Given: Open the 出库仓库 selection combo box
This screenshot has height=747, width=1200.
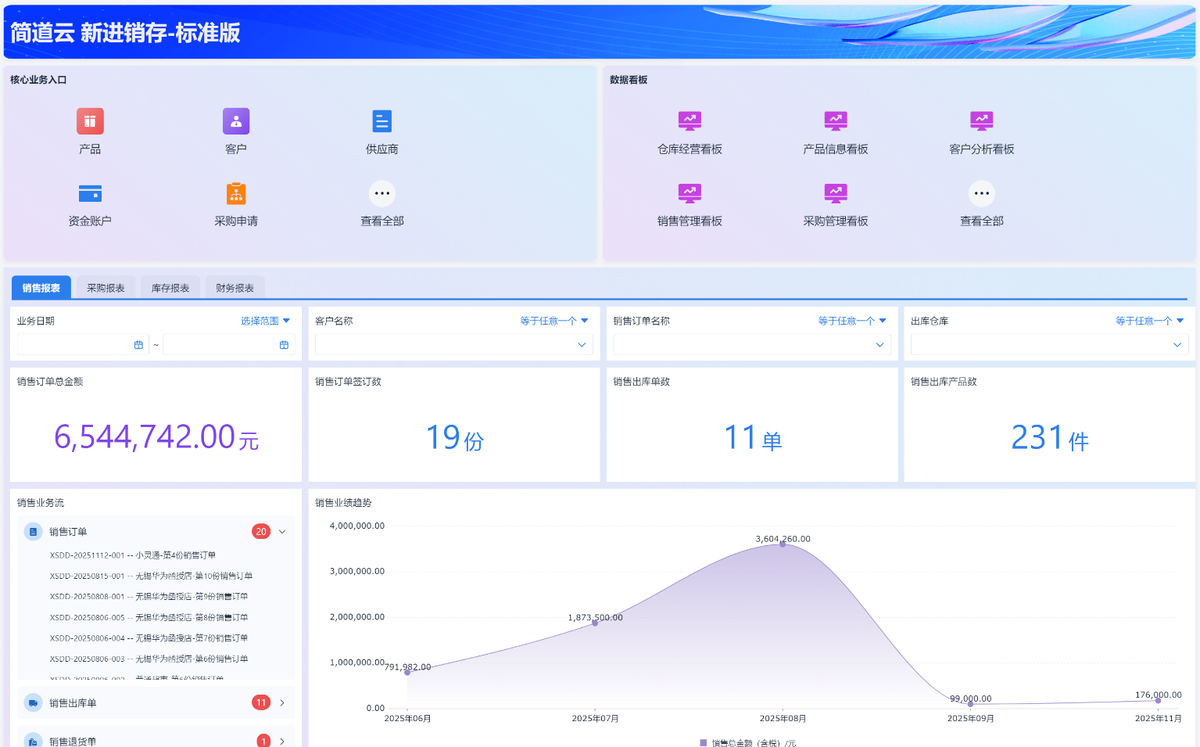Looking at the screenshot, I should pos(1049,345).
